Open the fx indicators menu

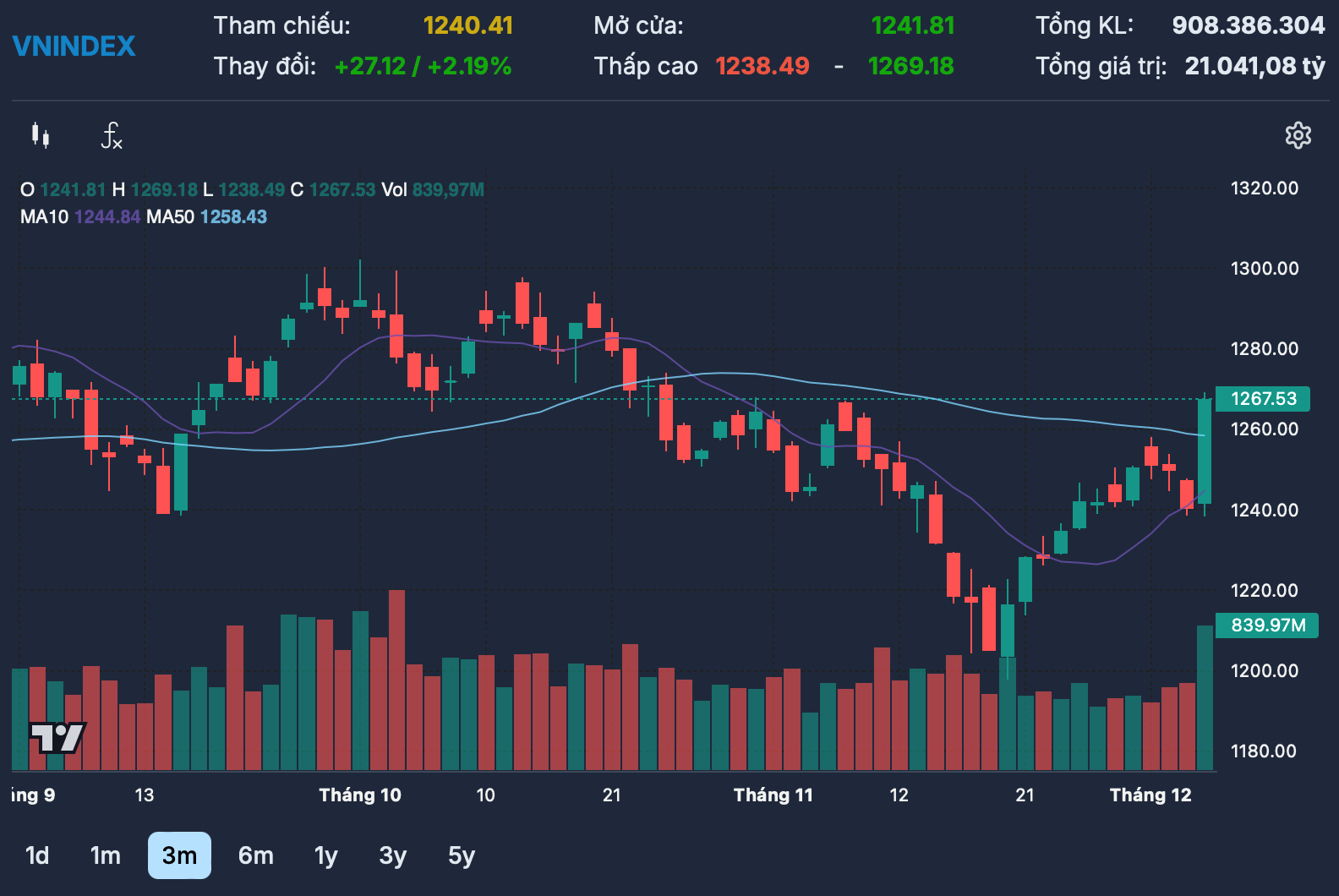click(x=112, y=135)
